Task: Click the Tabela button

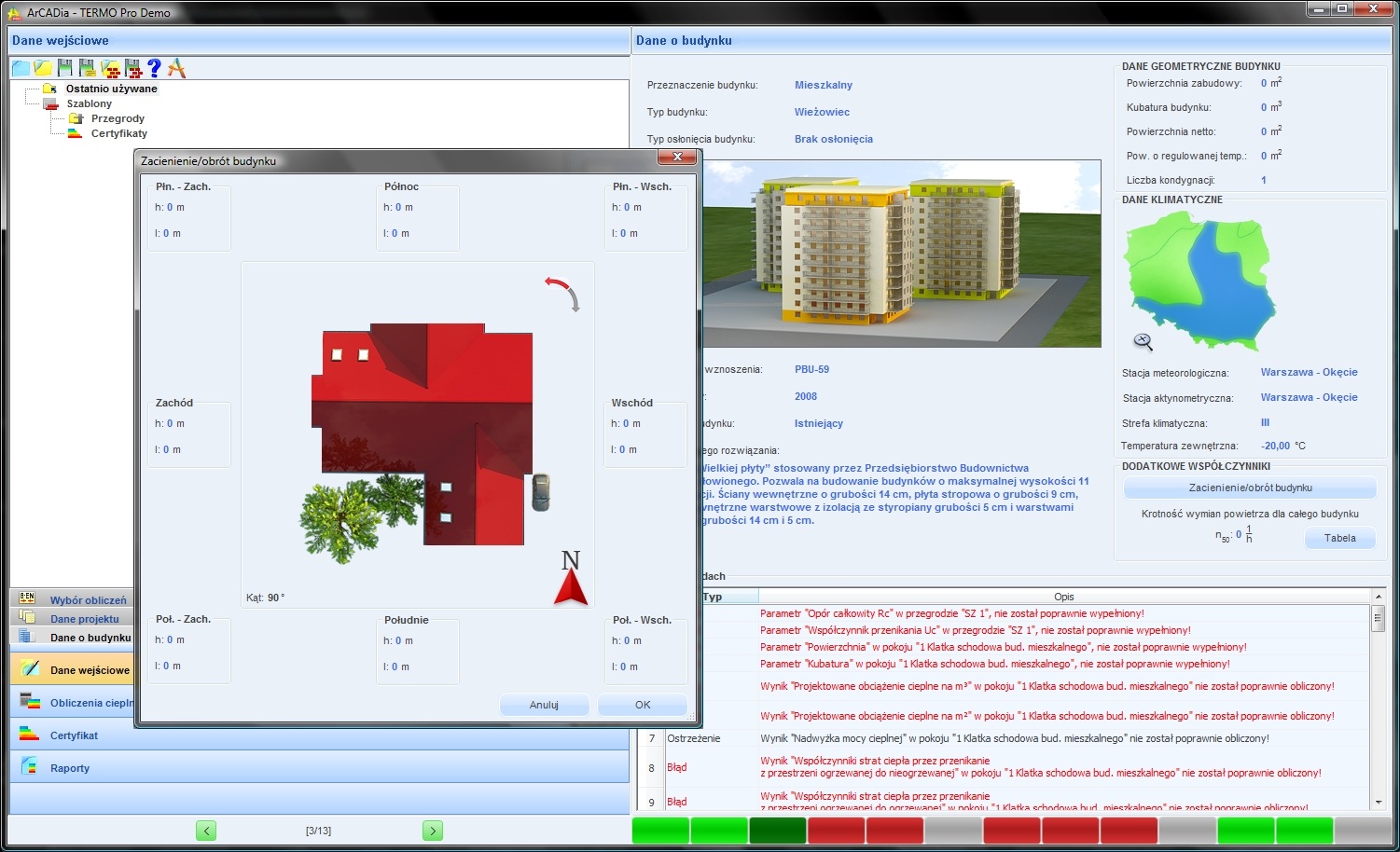Action: pos(1340,538)
